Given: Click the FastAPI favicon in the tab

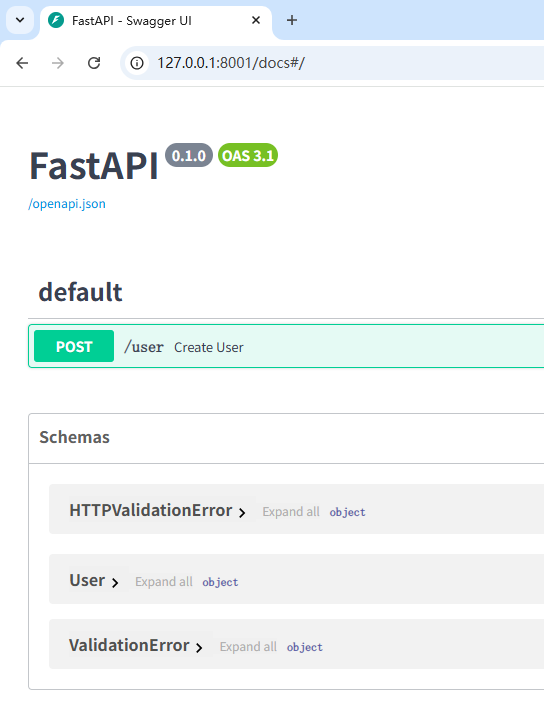Looking at the screenshot, I should pos(56,20).
